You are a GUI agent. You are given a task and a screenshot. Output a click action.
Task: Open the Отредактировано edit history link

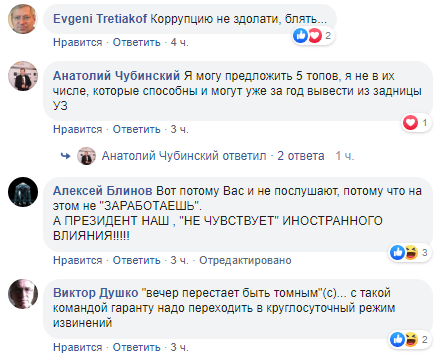coord(245,260)
